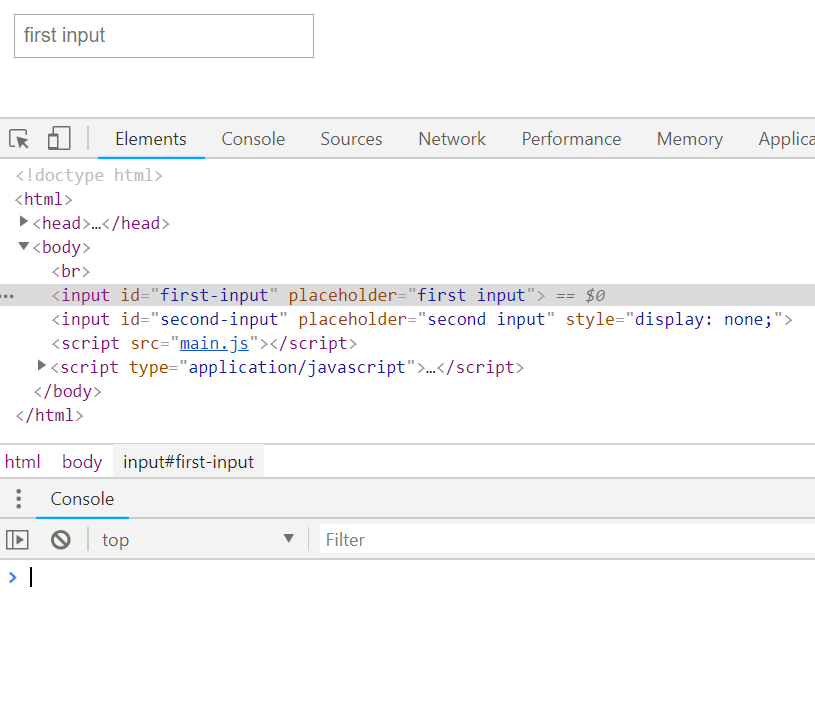Open the top JavaScript context dropdown

[x=198, y=540]
